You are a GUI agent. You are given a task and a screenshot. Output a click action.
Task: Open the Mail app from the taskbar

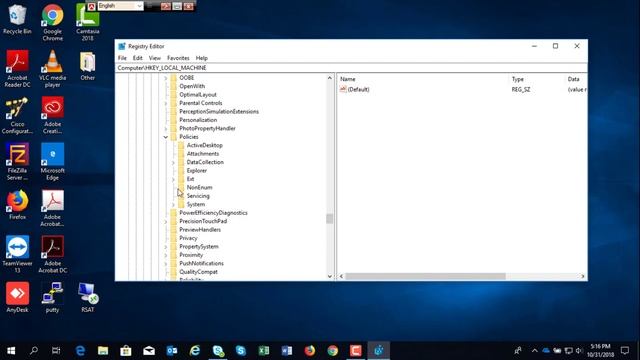pos(149,351)
